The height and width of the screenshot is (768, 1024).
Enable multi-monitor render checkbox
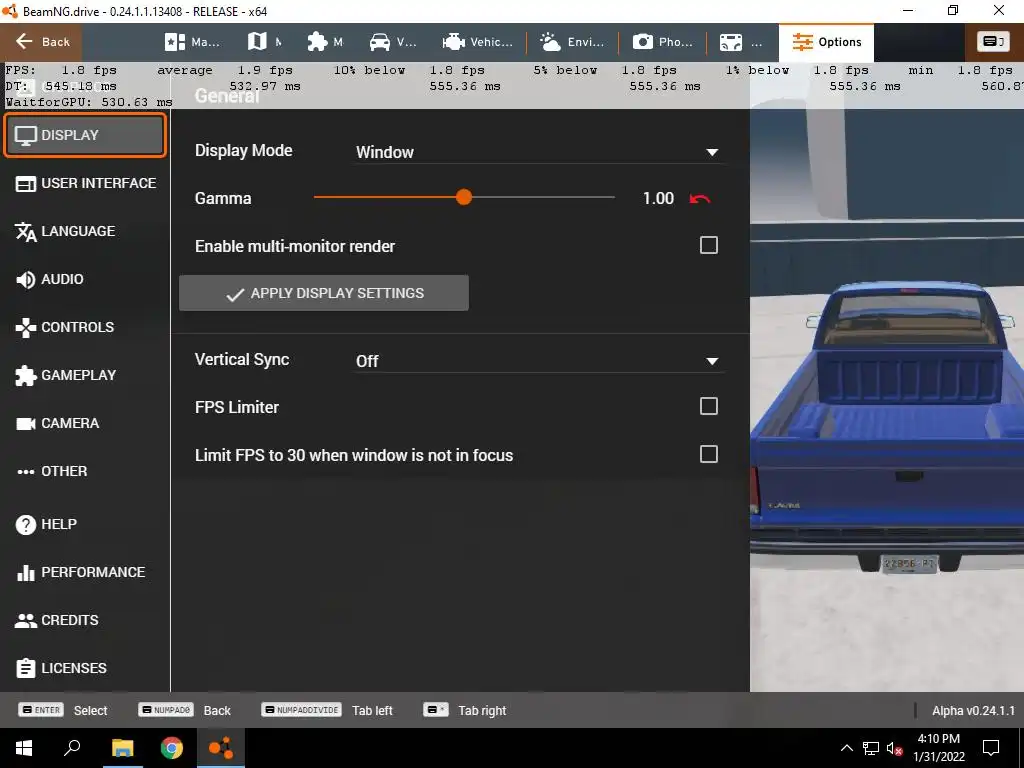(709, 246)
